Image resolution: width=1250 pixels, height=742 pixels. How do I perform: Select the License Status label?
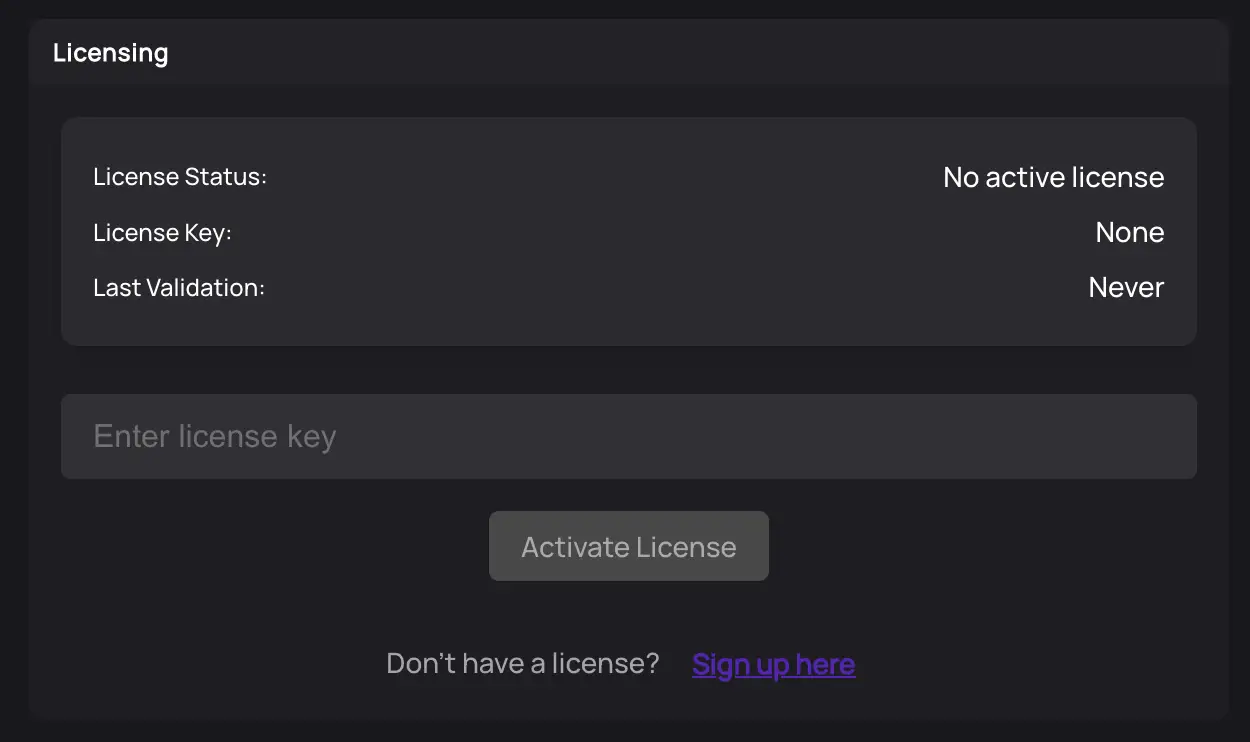point(180,176)
